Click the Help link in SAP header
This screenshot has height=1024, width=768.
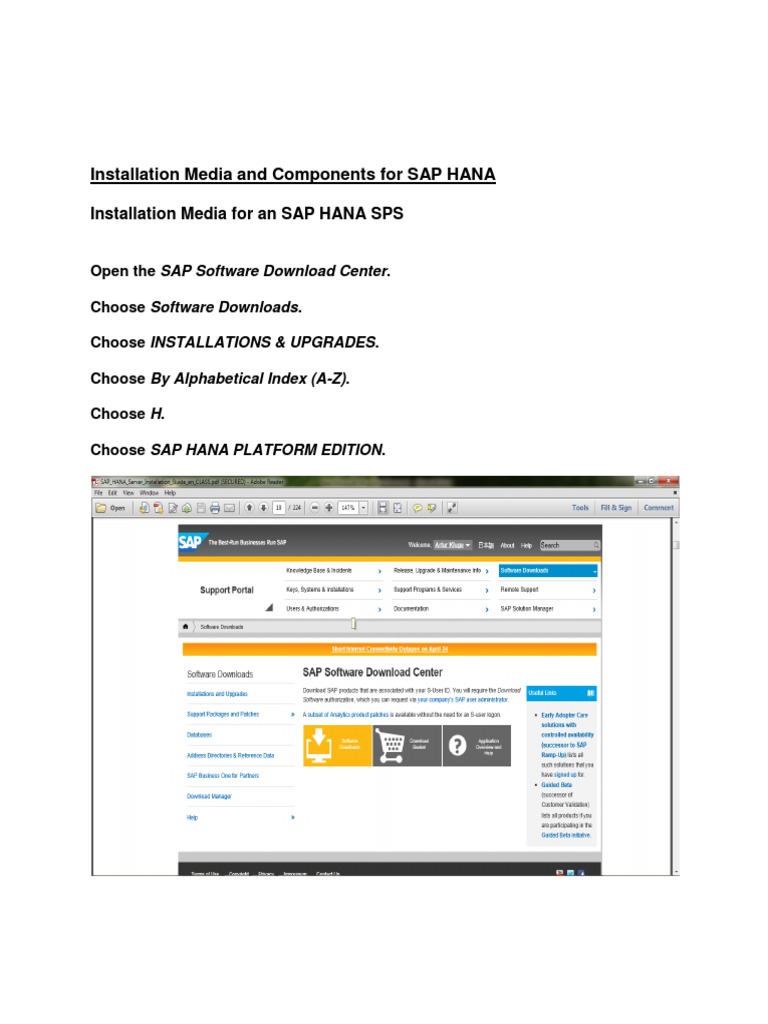(x=526, y=545)
